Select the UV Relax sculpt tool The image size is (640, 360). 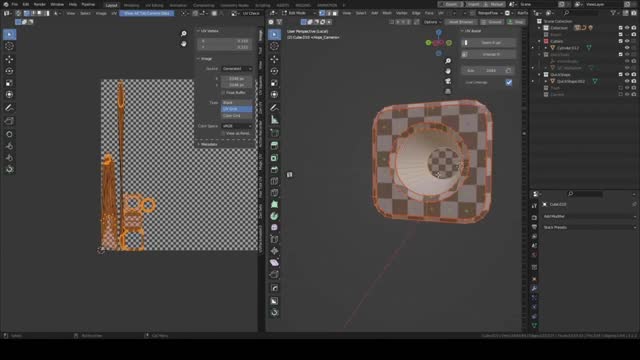pyautogui.click(x=9, y=146)
